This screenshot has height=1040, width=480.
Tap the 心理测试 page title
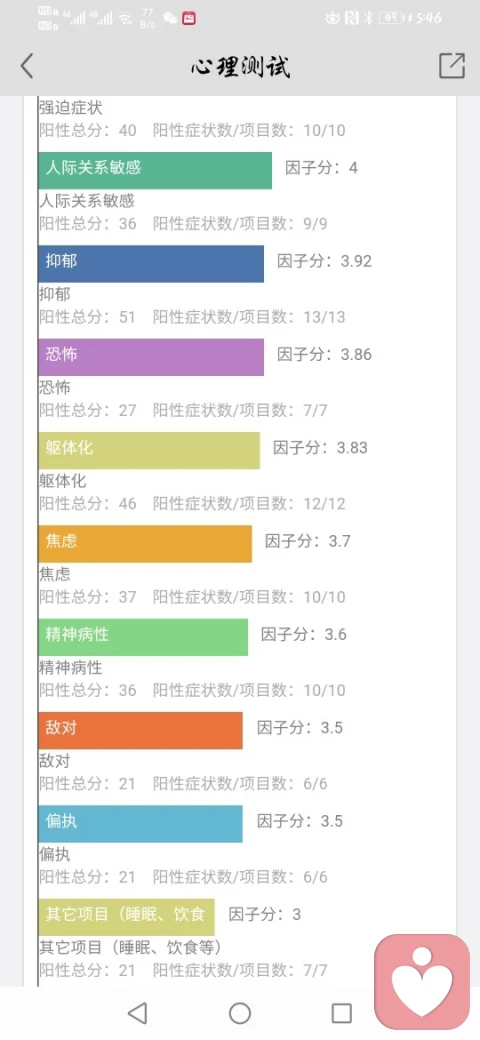[240, 66]
